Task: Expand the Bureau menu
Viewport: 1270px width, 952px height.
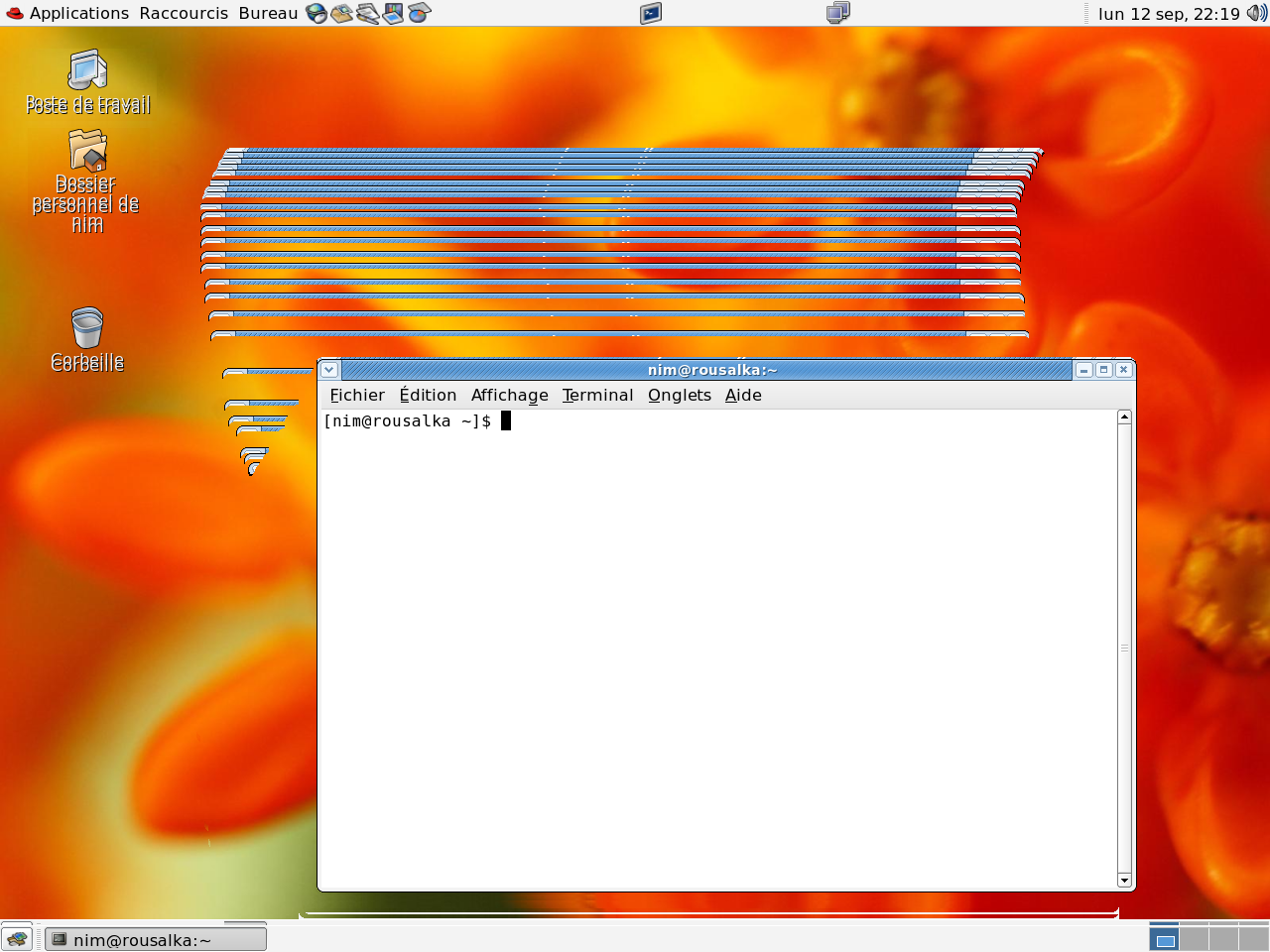Action: click(x=268, y=13)
